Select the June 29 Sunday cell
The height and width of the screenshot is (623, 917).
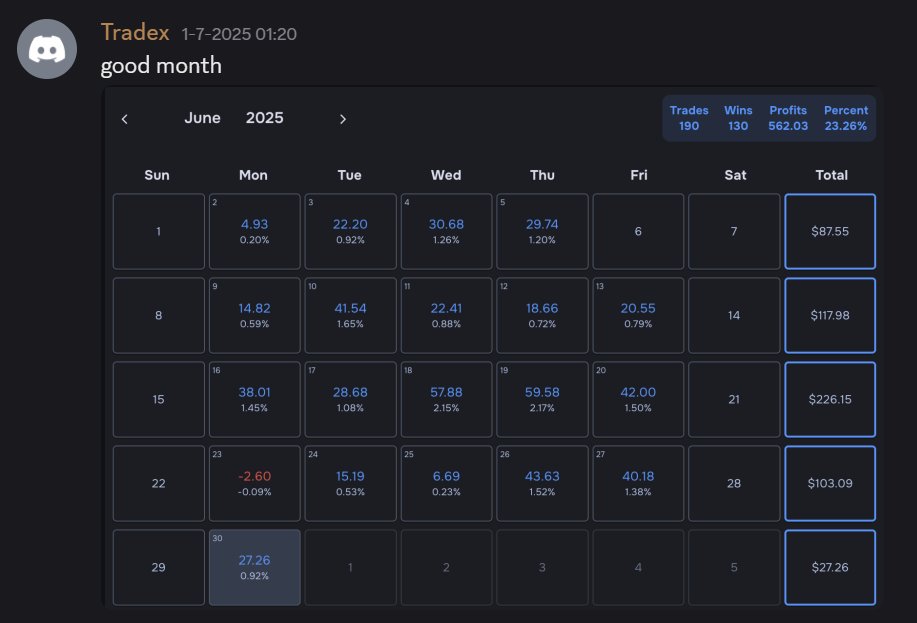point(158,567)
